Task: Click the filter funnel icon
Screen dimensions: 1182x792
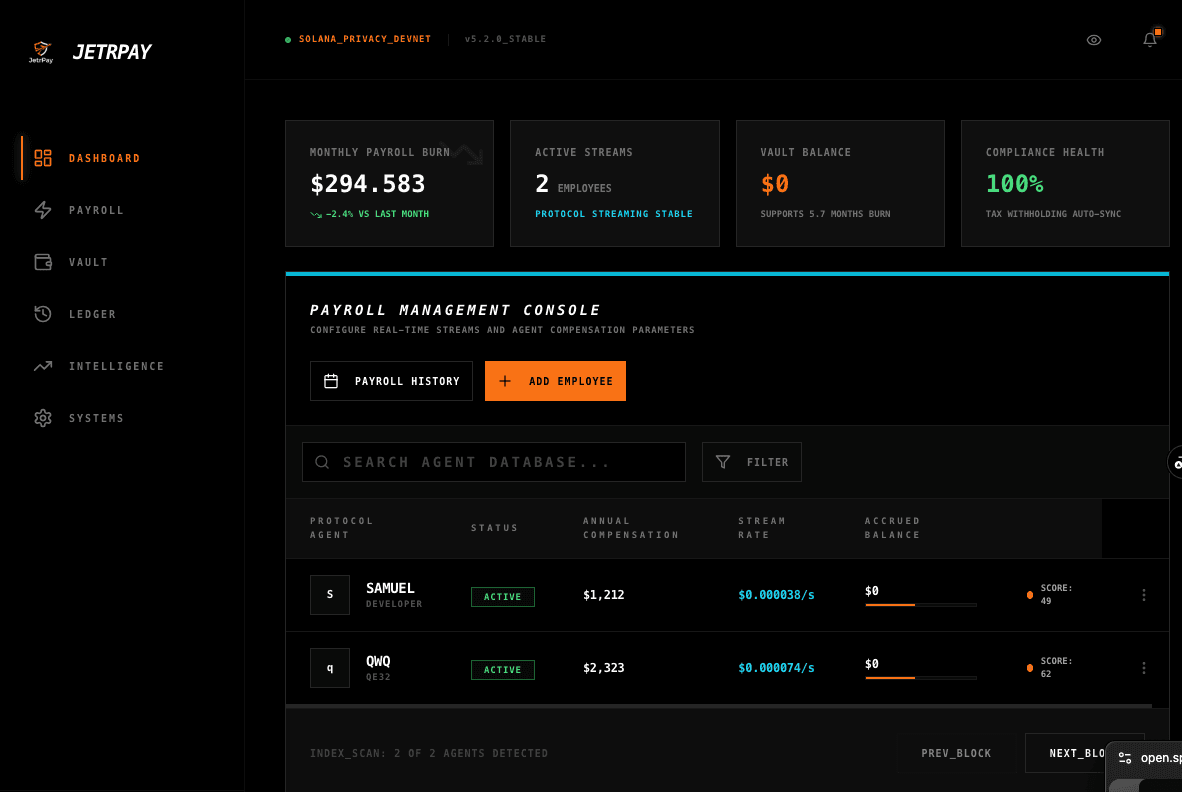Action: (723, 462)
